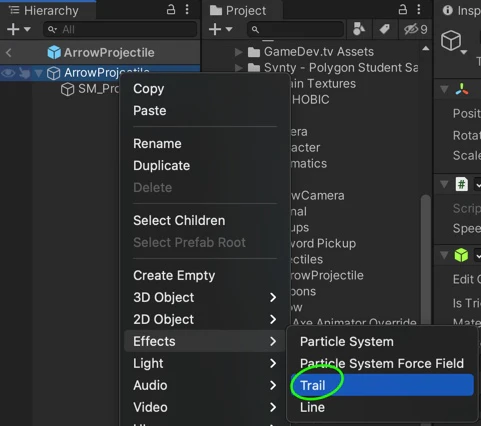Choose Rename from the context menu

pyautogui.click(x=157, y=144)
